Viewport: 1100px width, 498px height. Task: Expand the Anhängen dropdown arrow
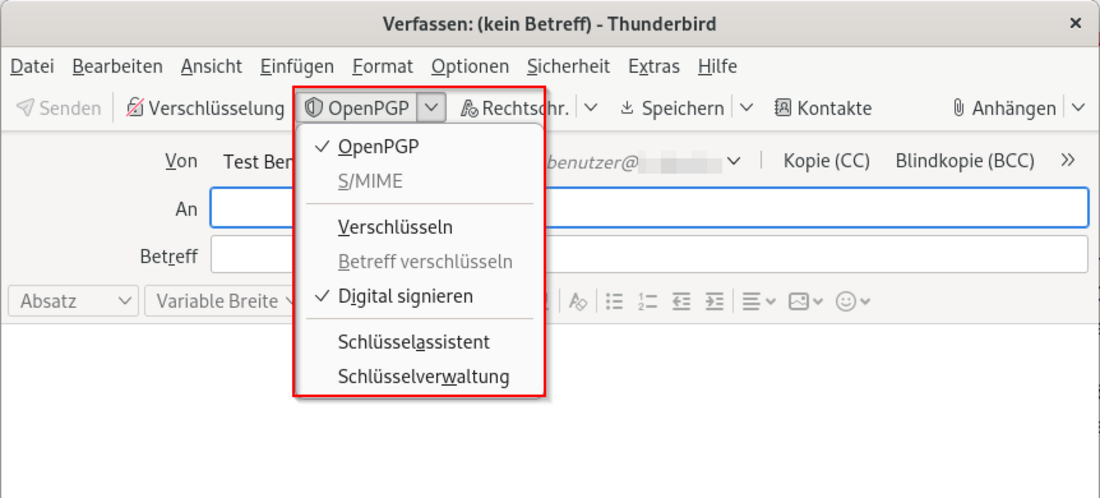click(x=1078, y=108)
